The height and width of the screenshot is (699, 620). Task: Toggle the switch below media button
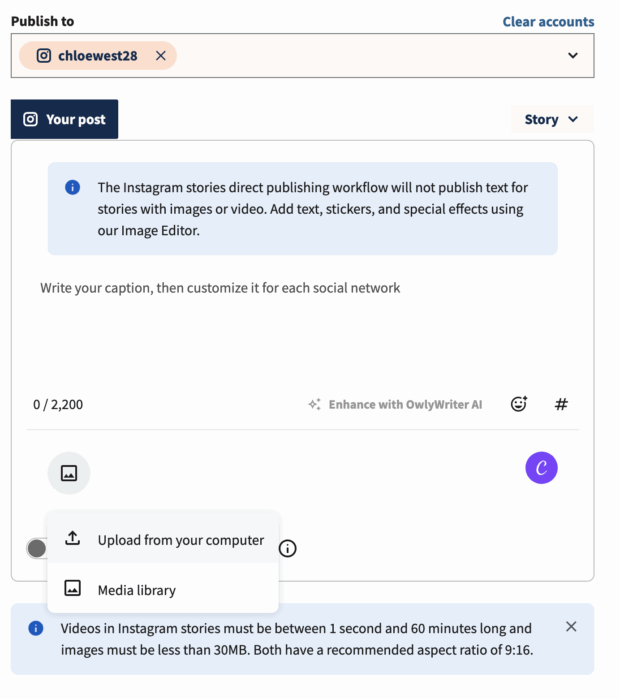point(38,548)
